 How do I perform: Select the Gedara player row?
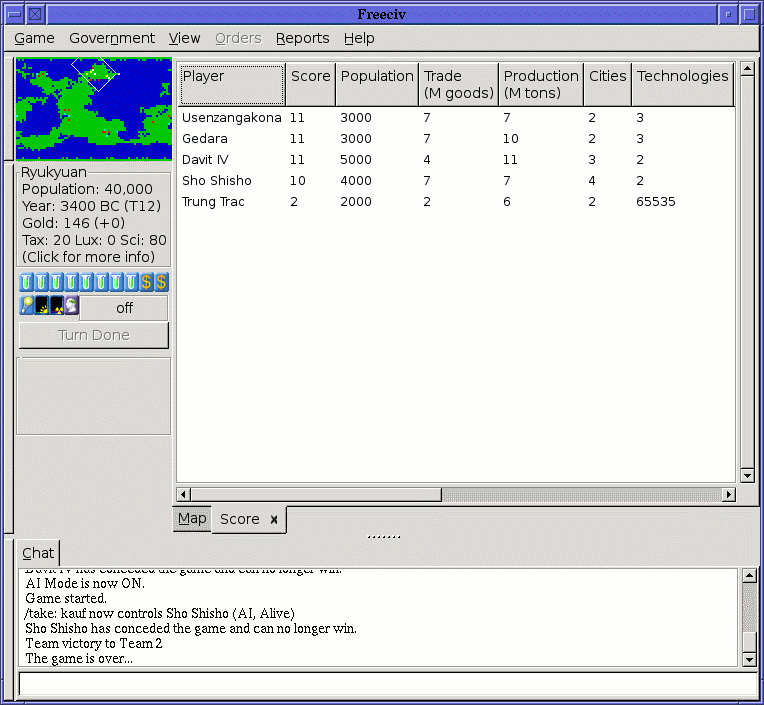coord(456,138)
